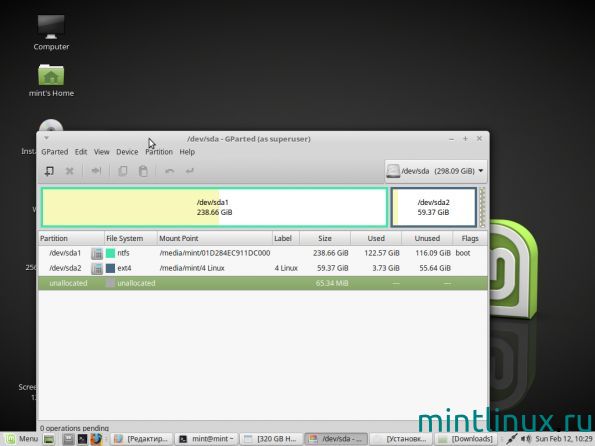Click the 3.73 GiB used value

point(386,268)
